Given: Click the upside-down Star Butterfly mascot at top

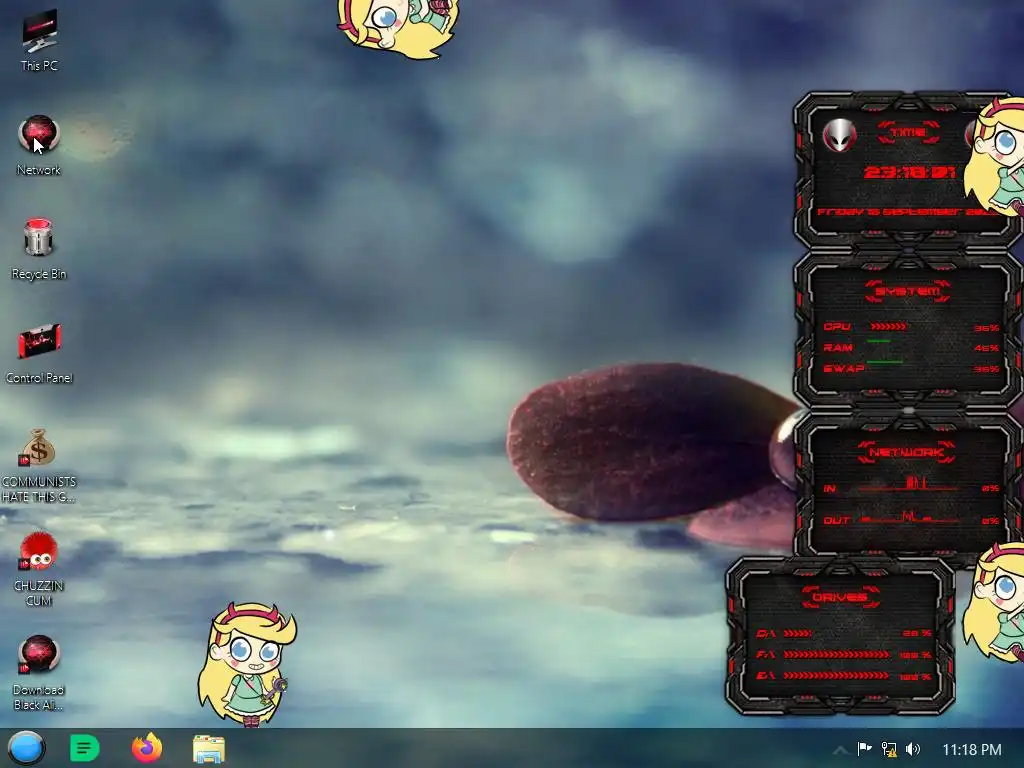Looking at the screenshot, I should (x=398, y=28).
